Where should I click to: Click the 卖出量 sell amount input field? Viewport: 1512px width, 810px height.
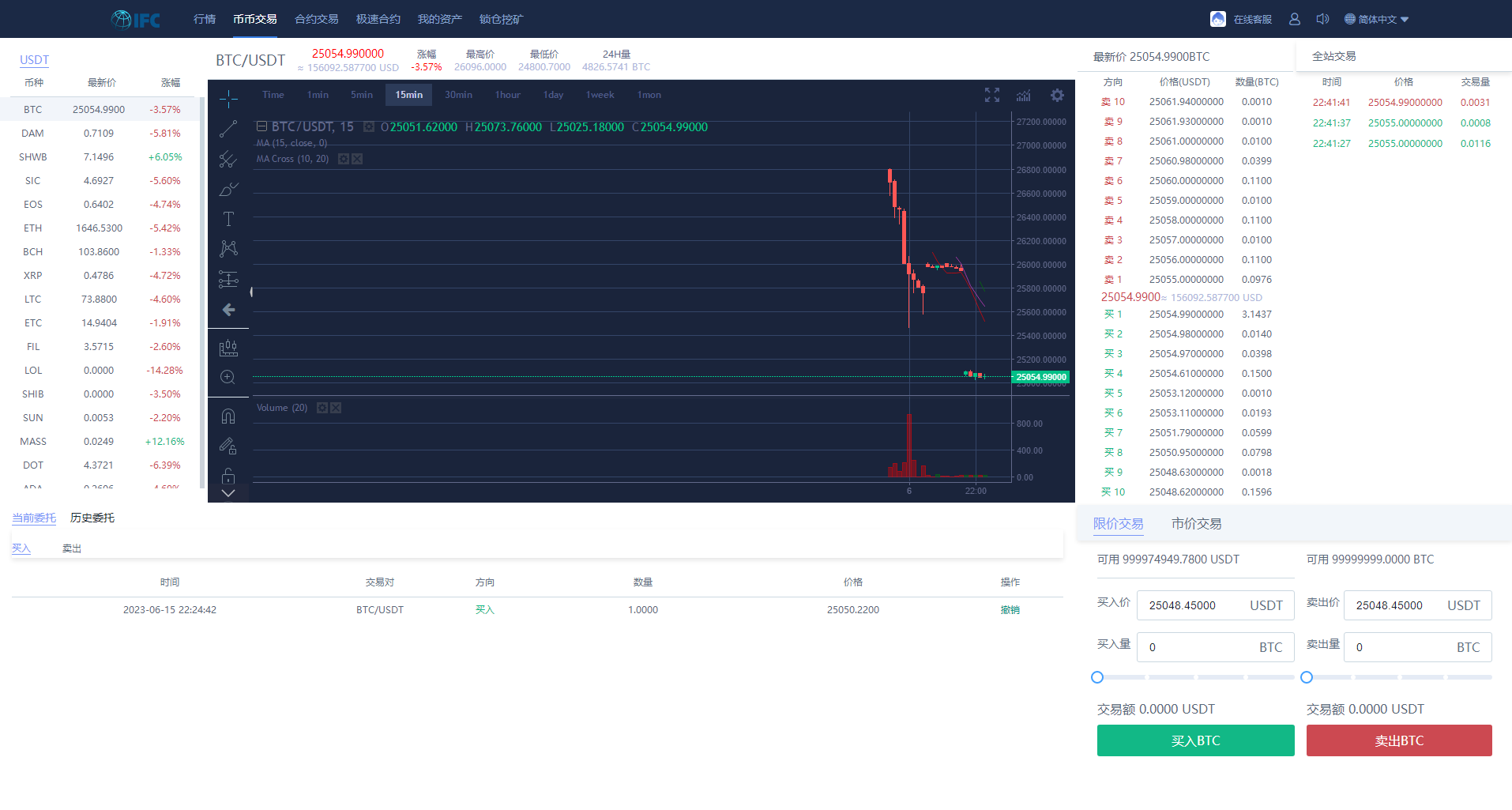(1418, 647)
